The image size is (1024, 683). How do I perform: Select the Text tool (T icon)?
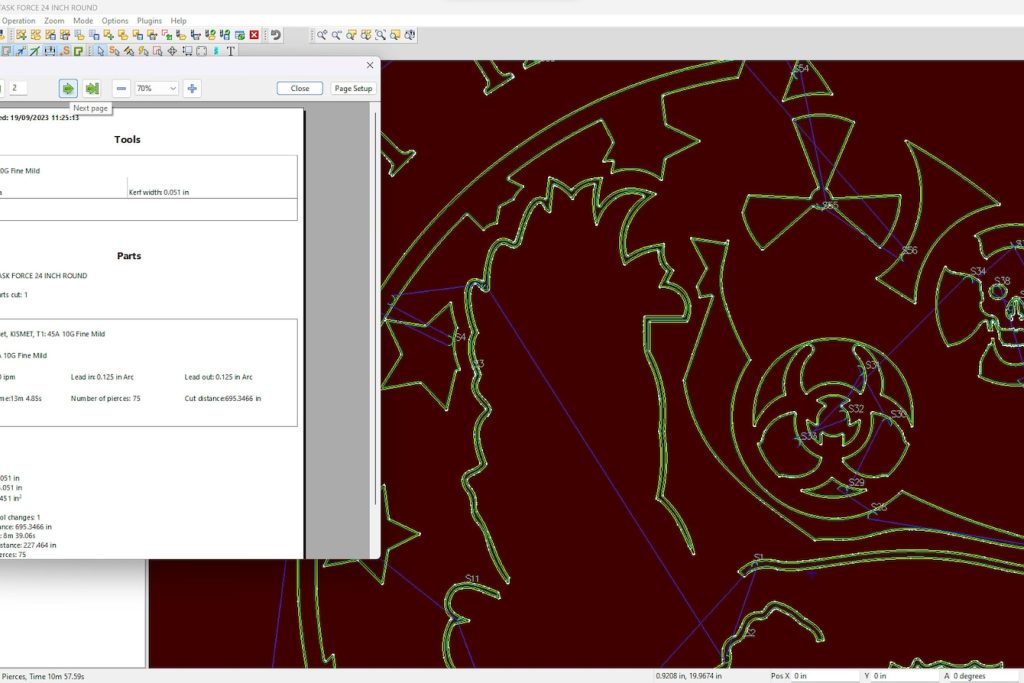(x=230, y=51)
